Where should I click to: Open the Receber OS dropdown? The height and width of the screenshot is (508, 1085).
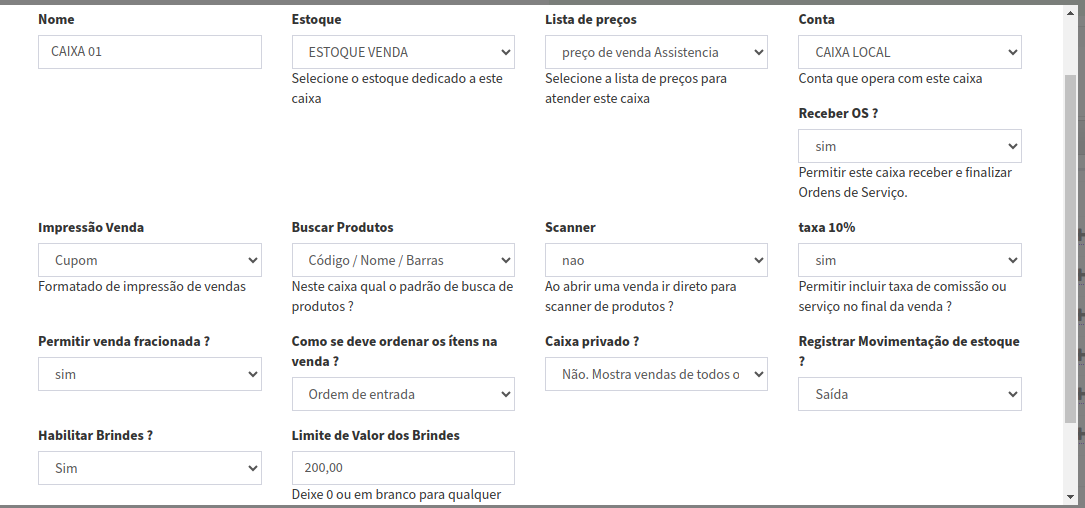click(909, 146)
